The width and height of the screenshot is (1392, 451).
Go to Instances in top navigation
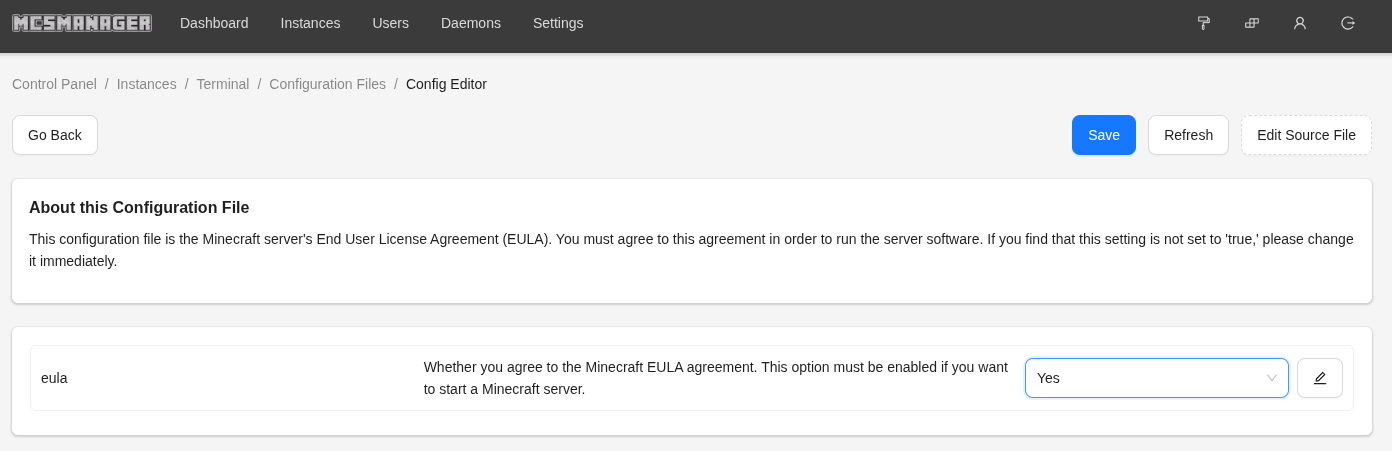click(x=310, y=23)
